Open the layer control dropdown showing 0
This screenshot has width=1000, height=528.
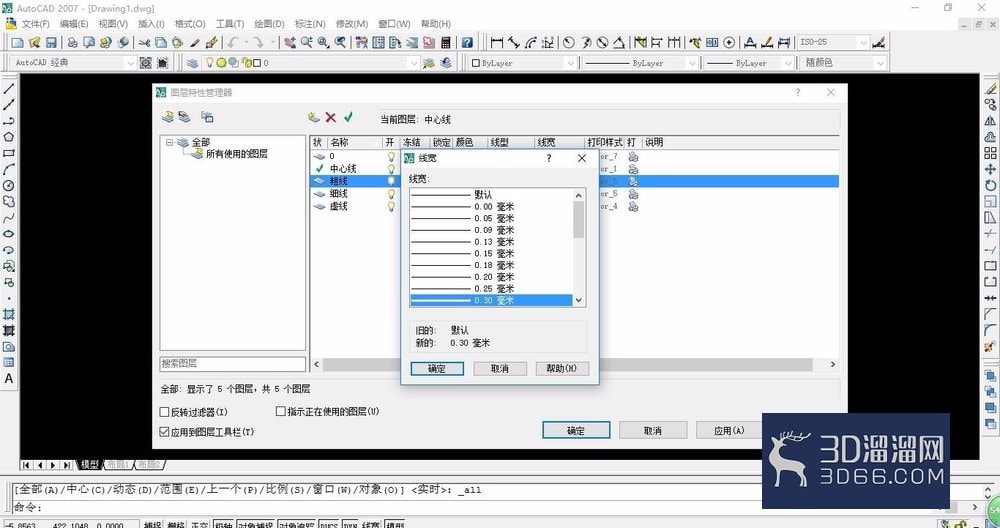tap(413, 62)
